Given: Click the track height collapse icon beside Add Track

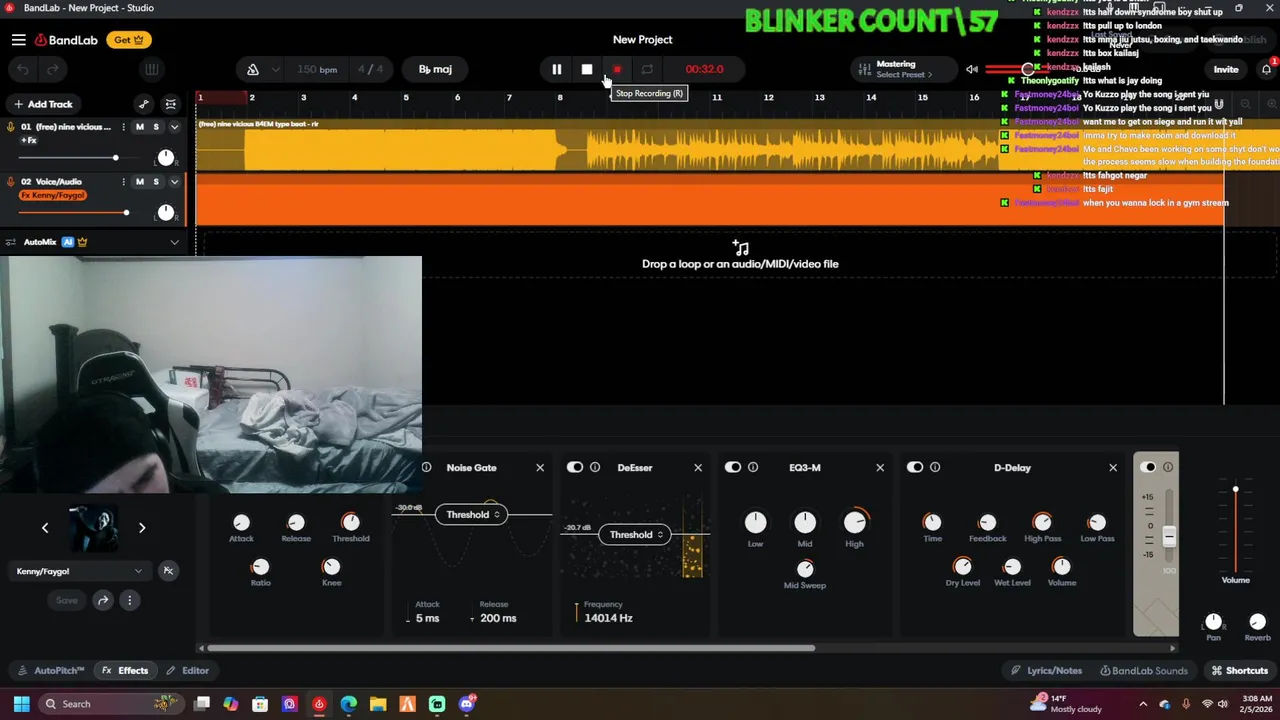Looking at the screenshot, I should [x=171, y=104].
